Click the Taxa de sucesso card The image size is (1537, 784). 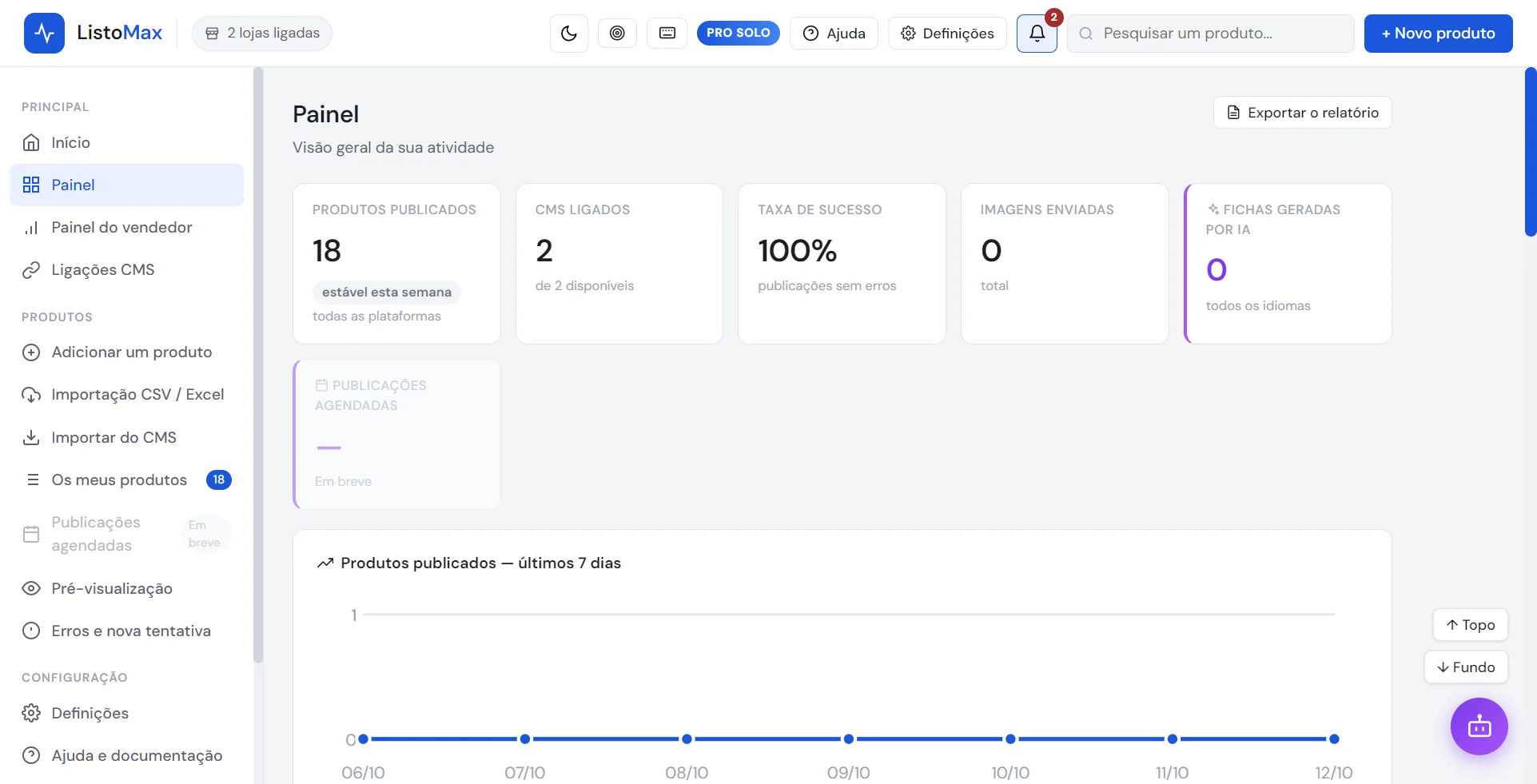(x=842, y=264)
